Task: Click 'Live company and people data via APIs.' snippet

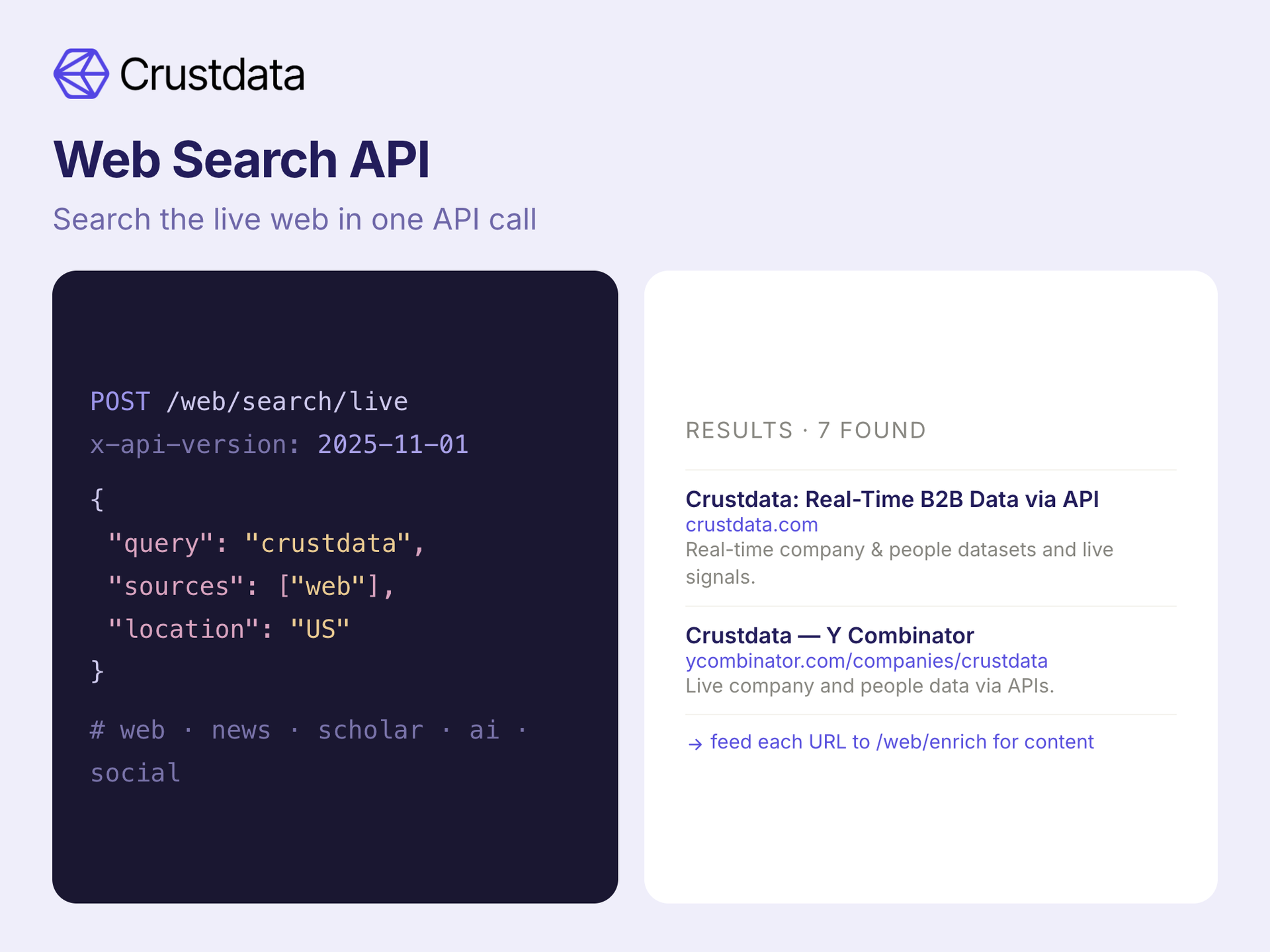Action: 870,686
